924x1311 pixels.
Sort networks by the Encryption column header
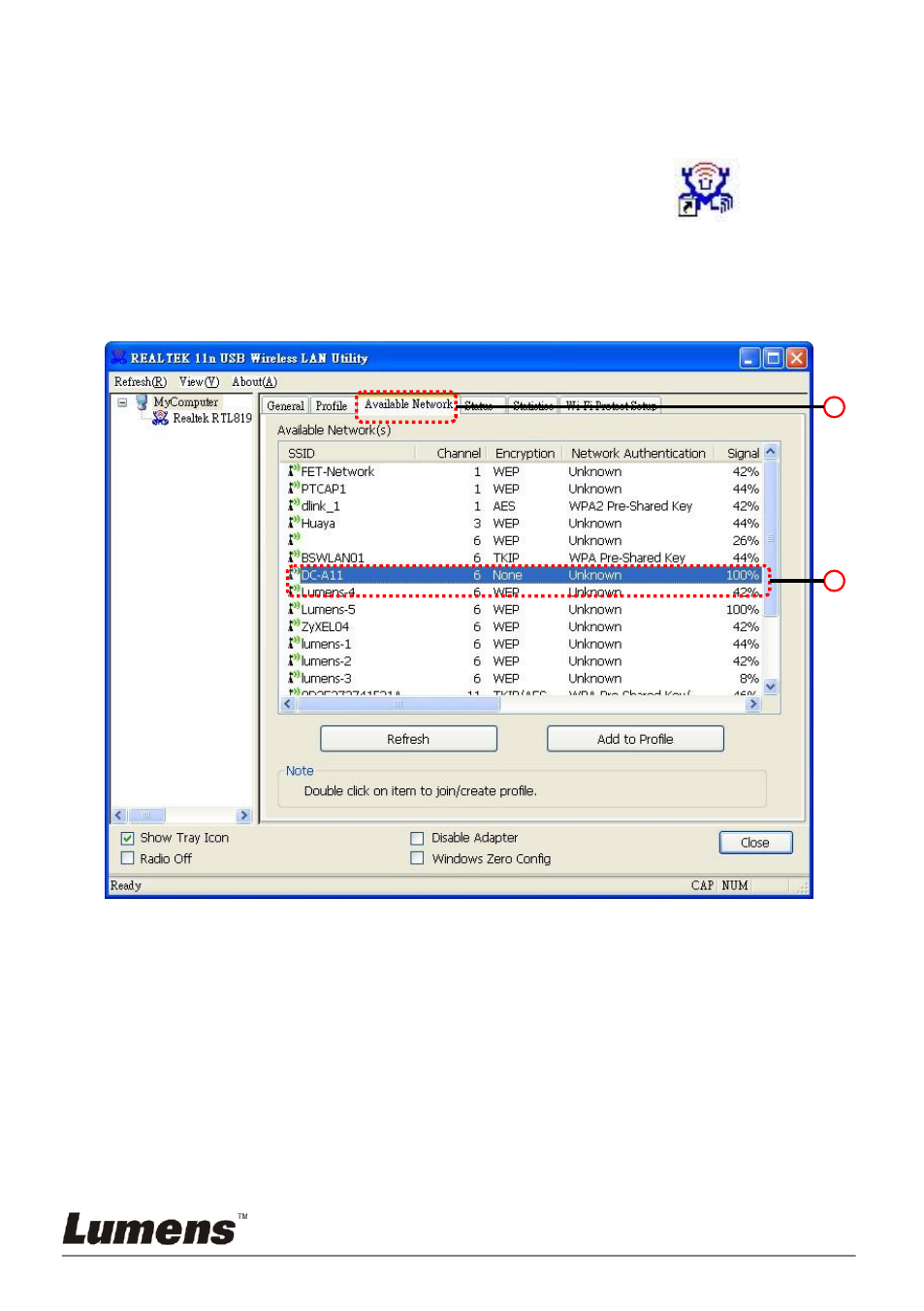[525, 453]
